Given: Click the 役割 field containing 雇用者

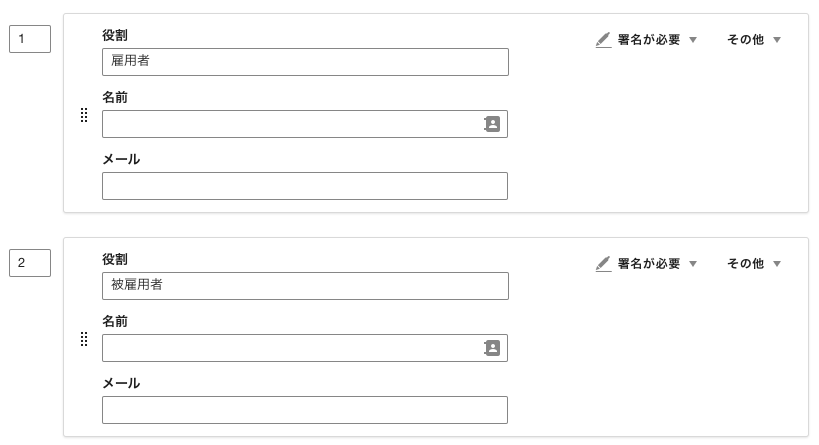Looking at the screenshot, I should pos(305,62).
